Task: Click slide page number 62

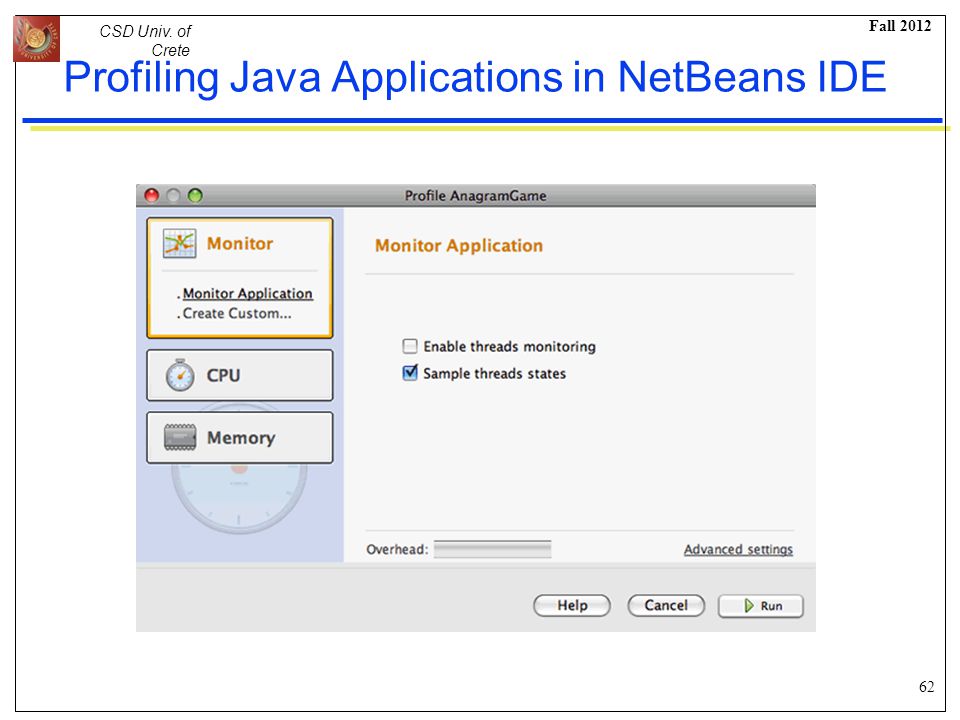Action: coord(927,686)
